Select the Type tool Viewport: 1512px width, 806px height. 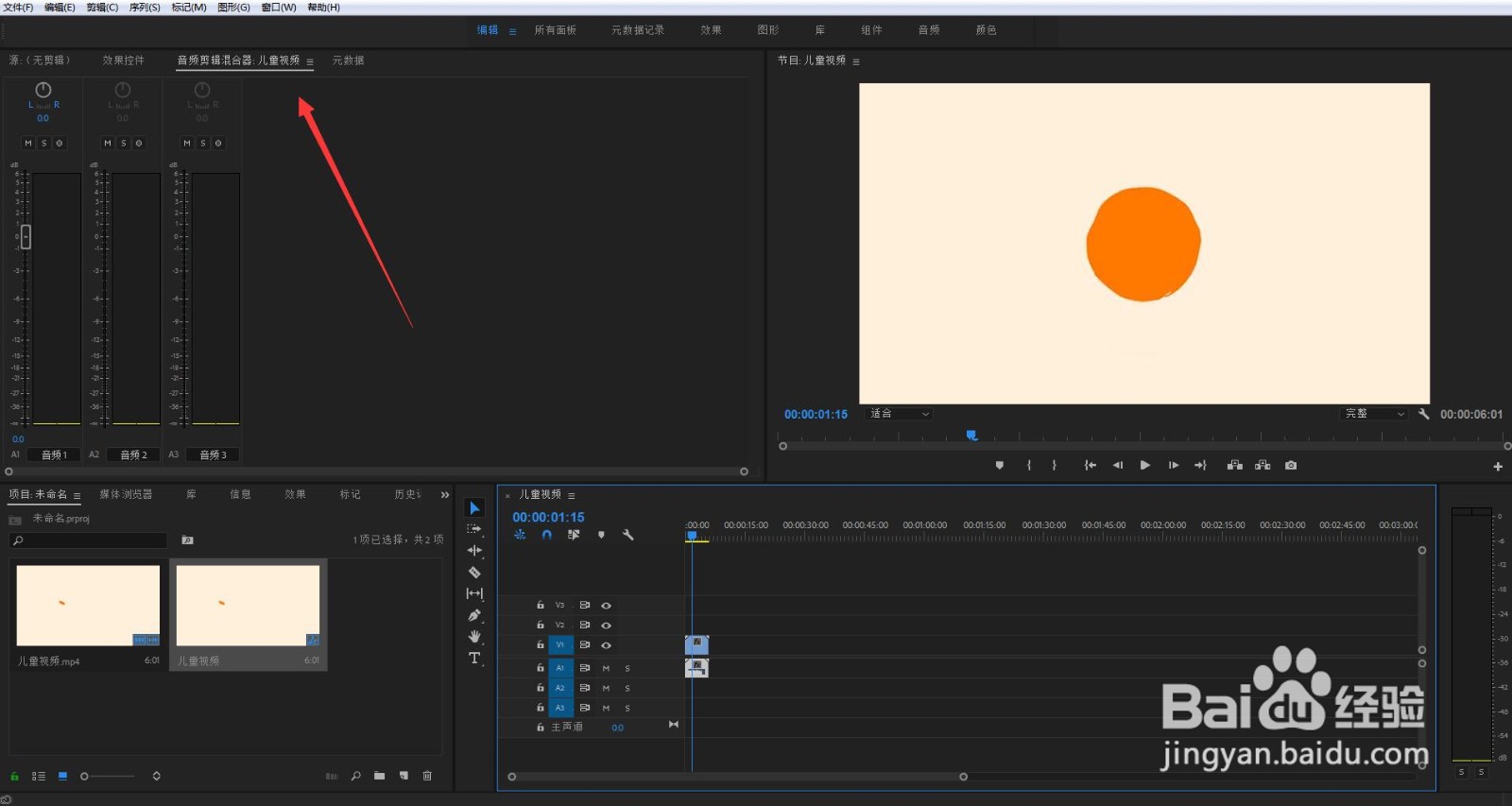point(474,658)
